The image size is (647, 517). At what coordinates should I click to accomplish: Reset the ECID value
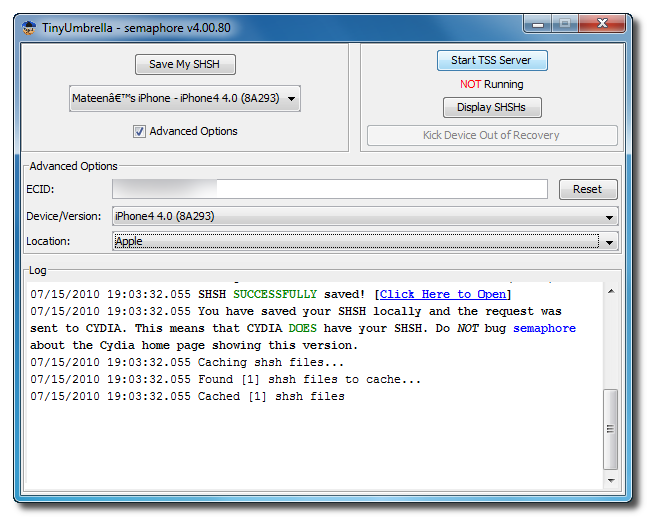[x=588, y=189]
